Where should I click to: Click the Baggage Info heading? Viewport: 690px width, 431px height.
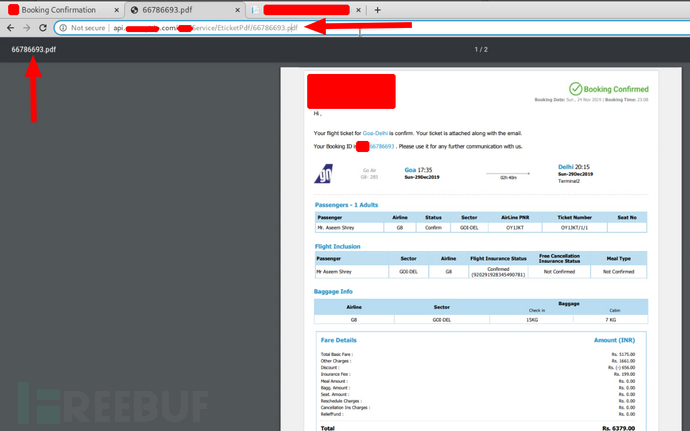pos(333,291)
